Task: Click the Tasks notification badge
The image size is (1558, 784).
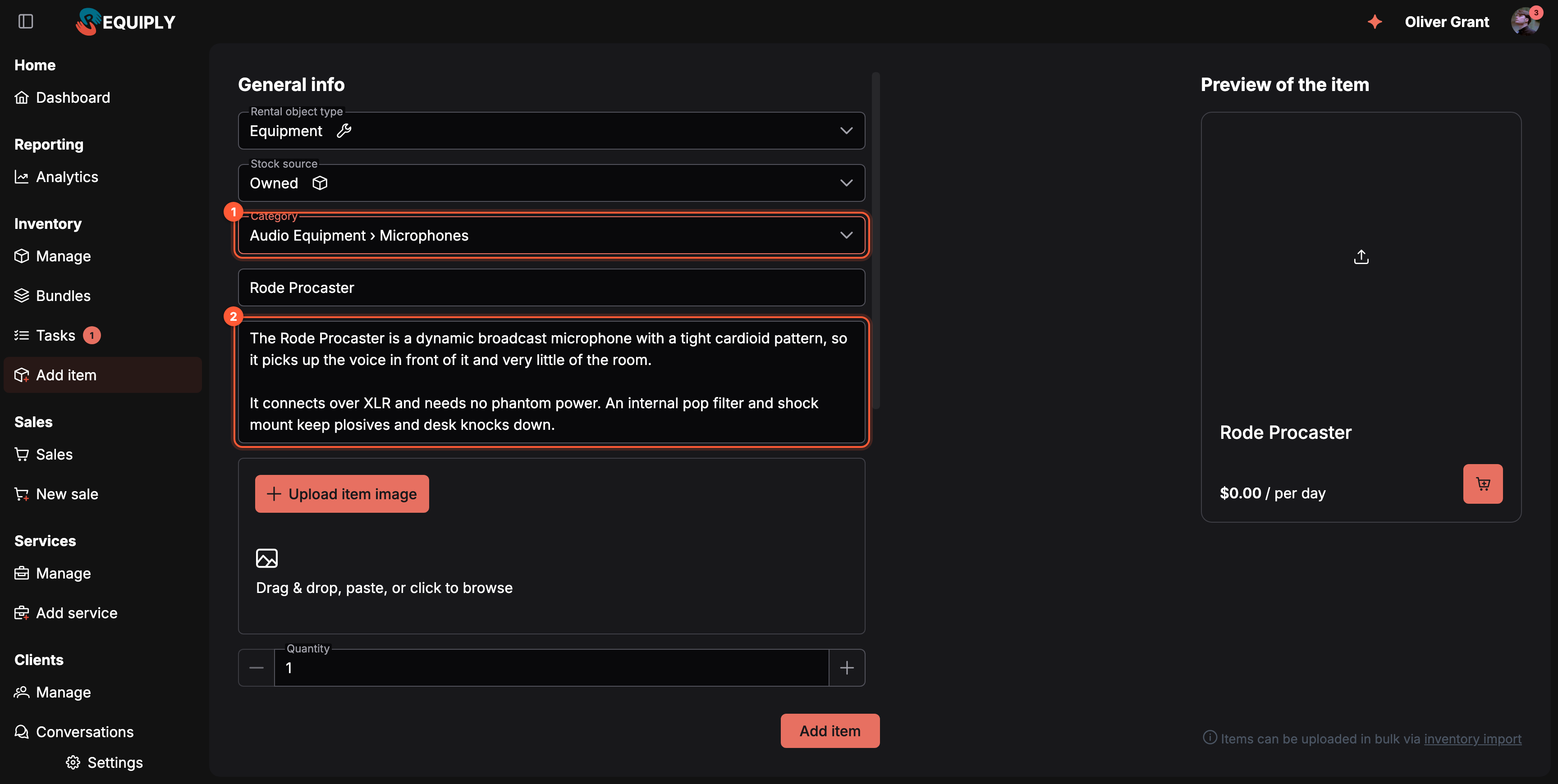Action: (x=92, y=335)
